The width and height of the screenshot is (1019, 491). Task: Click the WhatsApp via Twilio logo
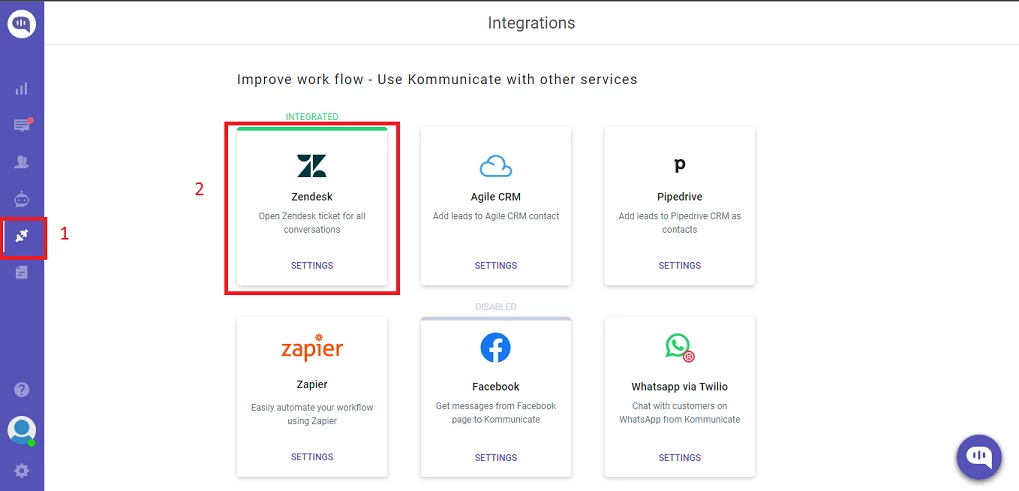tap(680, 347)
